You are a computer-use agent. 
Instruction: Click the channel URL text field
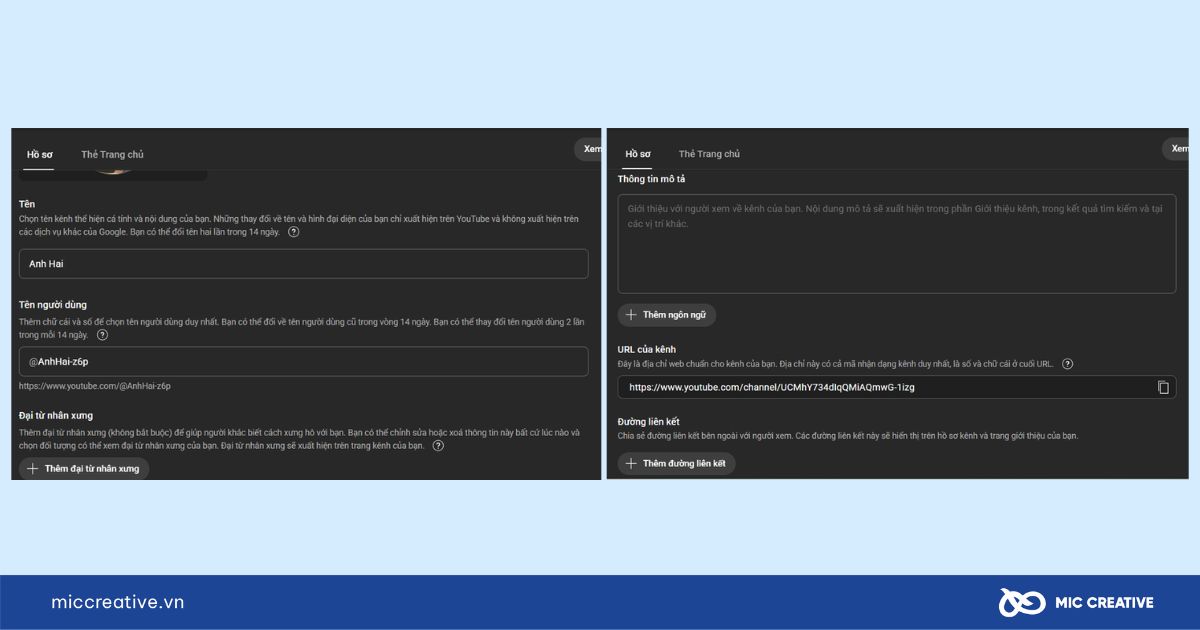tap(880, 387)
